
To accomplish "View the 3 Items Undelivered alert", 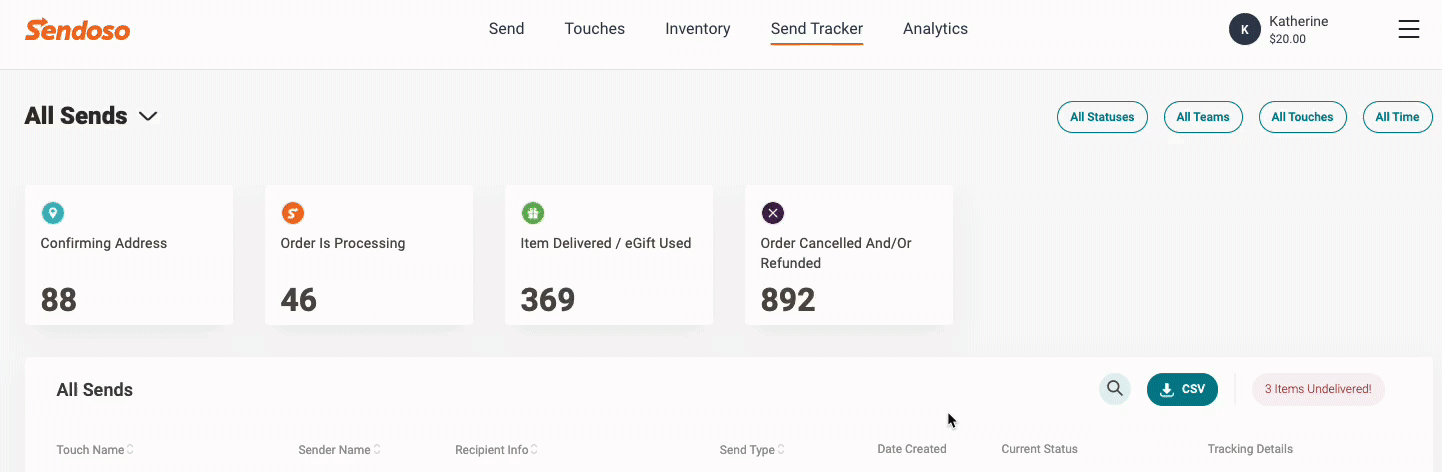I will [1318, 389].
